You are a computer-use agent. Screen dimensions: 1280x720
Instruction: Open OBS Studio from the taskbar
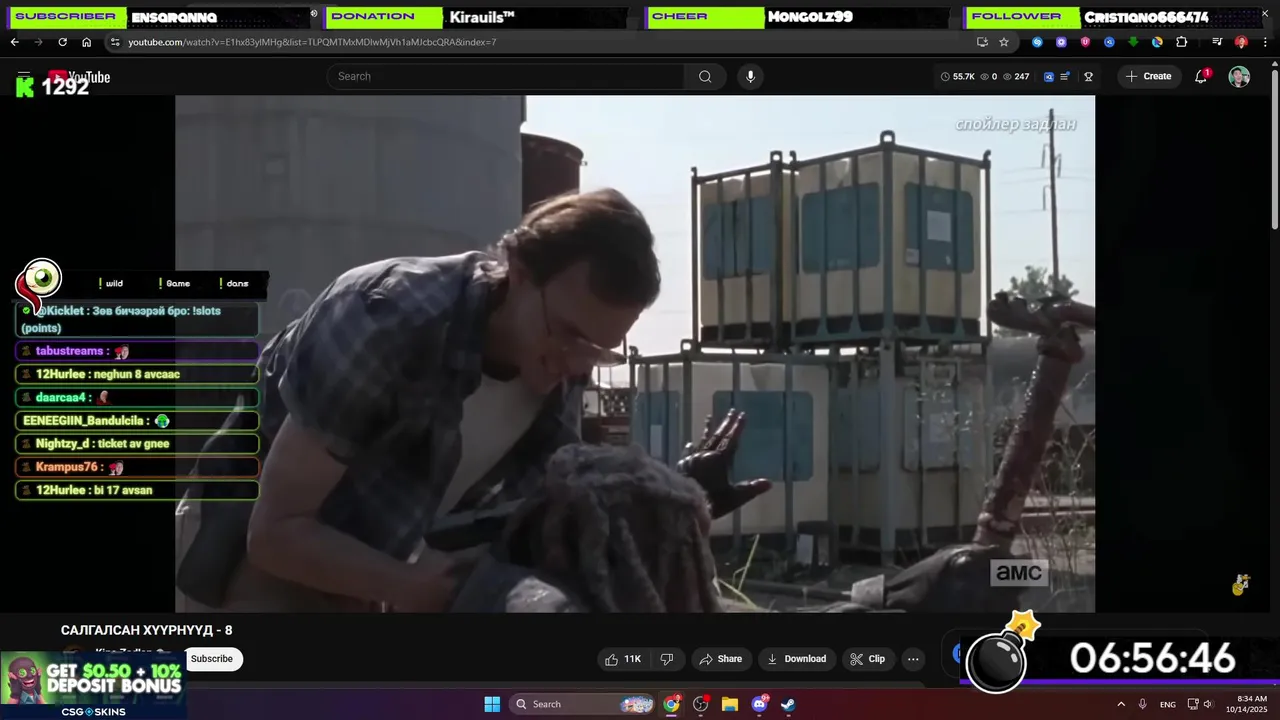tap(700, 704)
